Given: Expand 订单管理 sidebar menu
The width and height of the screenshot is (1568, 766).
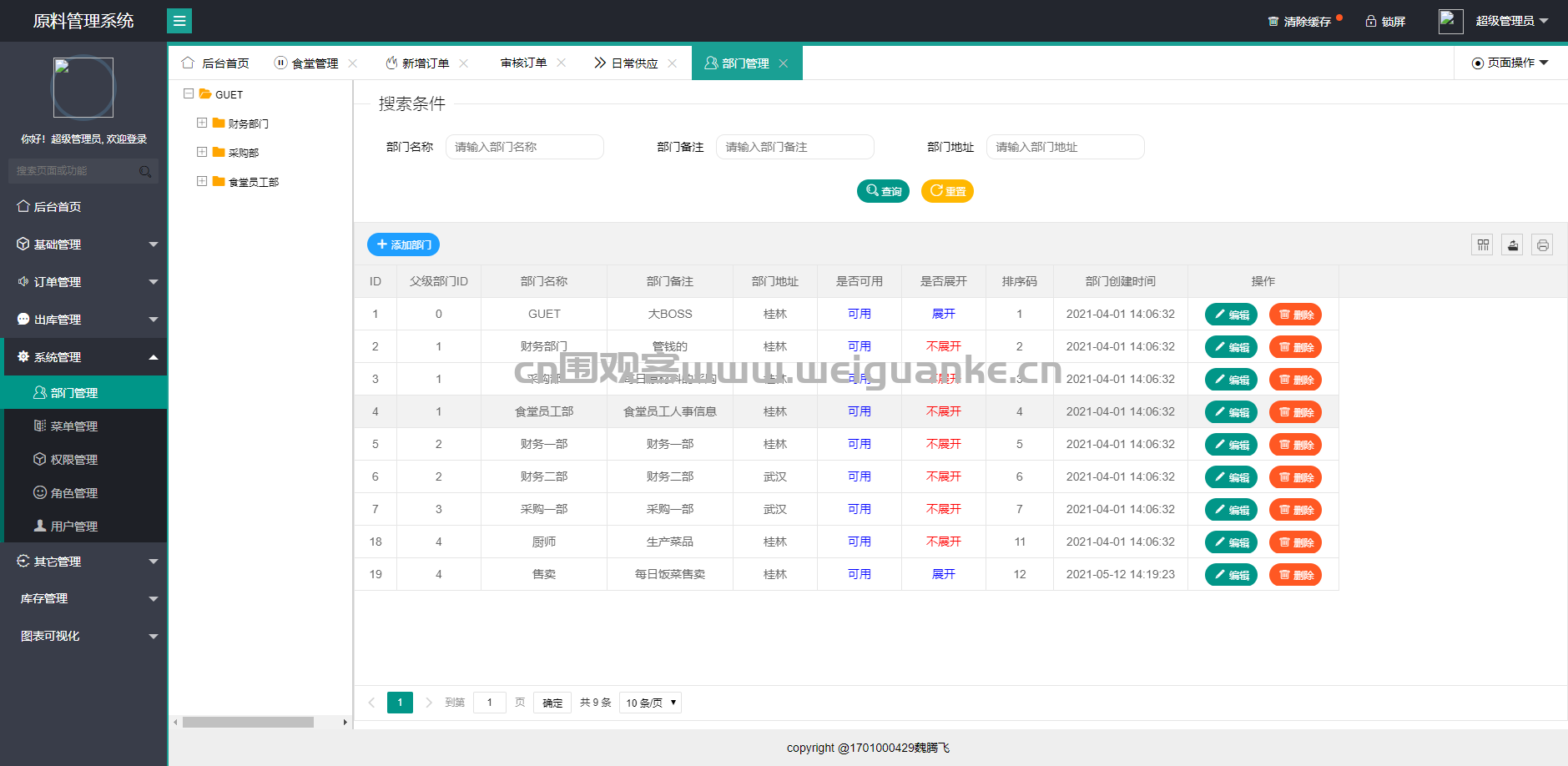Looking at the screenshot, I should click(83, 282).
